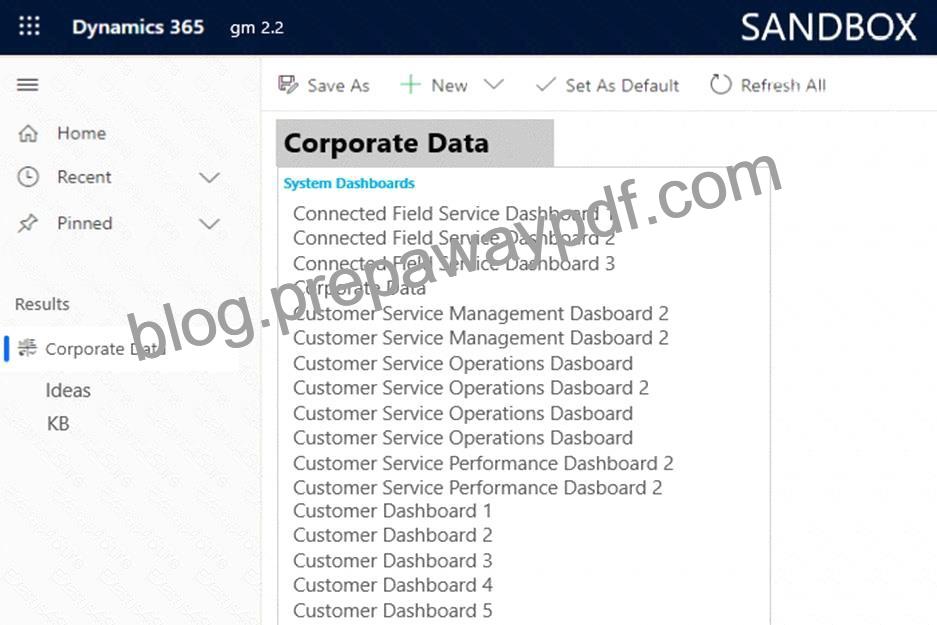This screenshot has width=937, height=625.
Task: Select KB in the sidebar
Action: tap(58, 424)
